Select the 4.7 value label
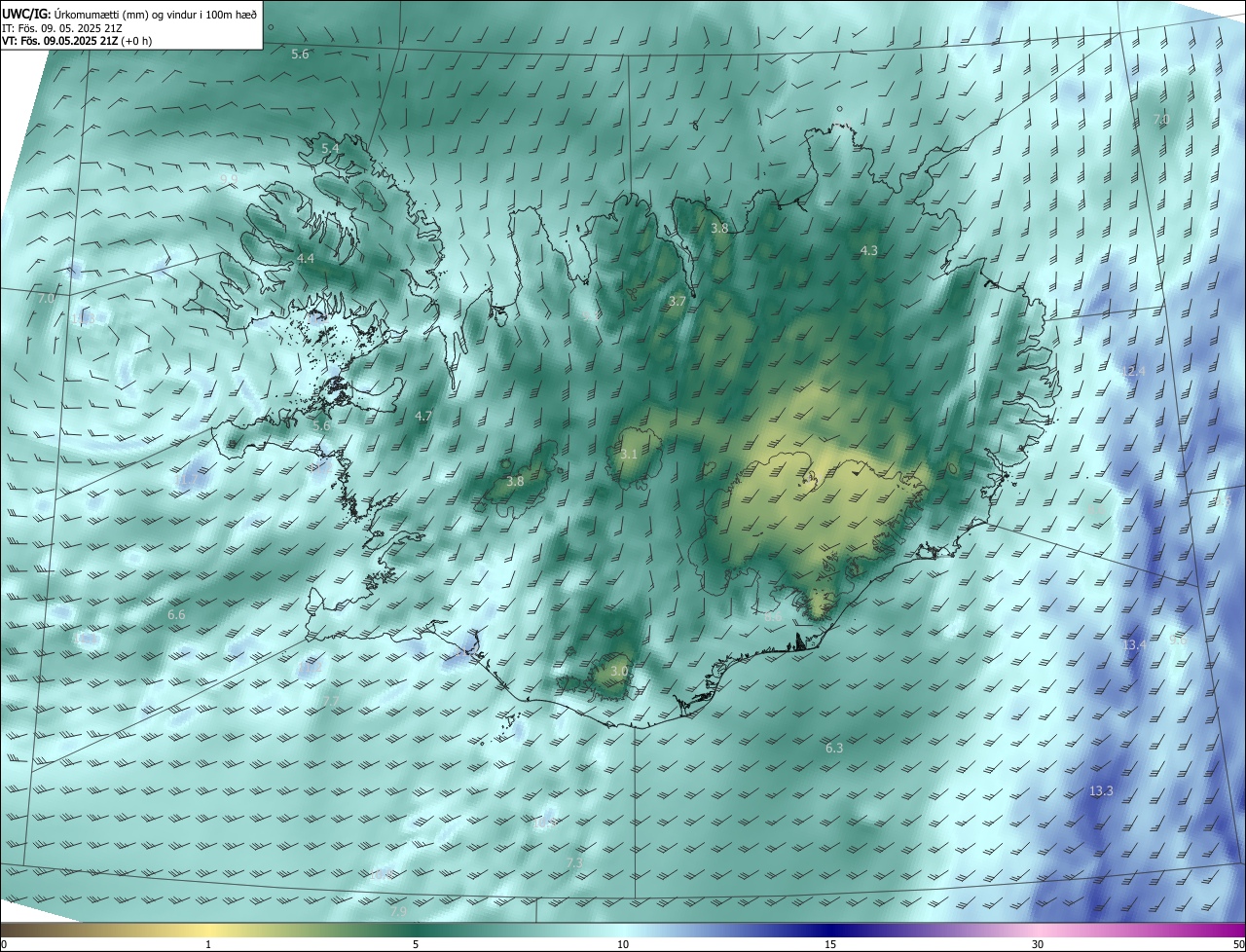Viewport: 1246px width, 952px height. click(423, 416)
